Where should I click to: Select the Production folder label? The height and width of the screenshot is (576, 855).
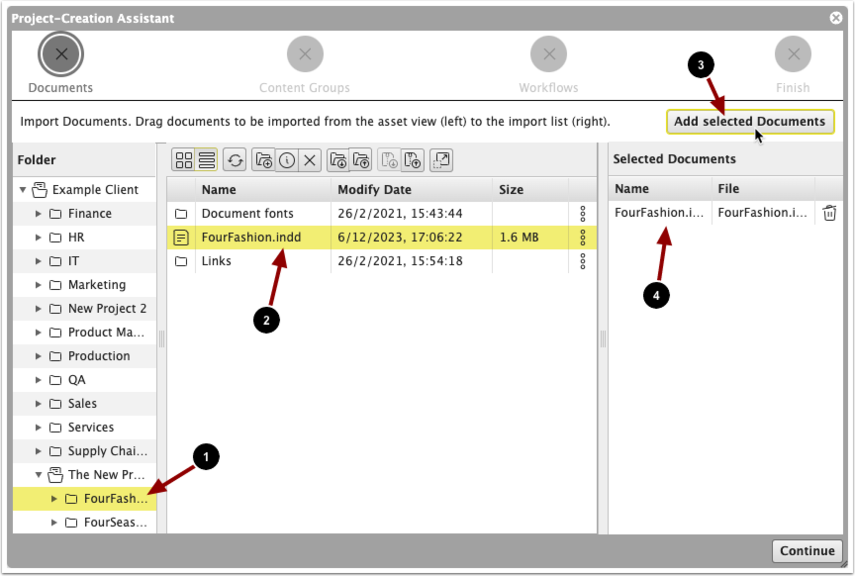click(x=99, y=356)
